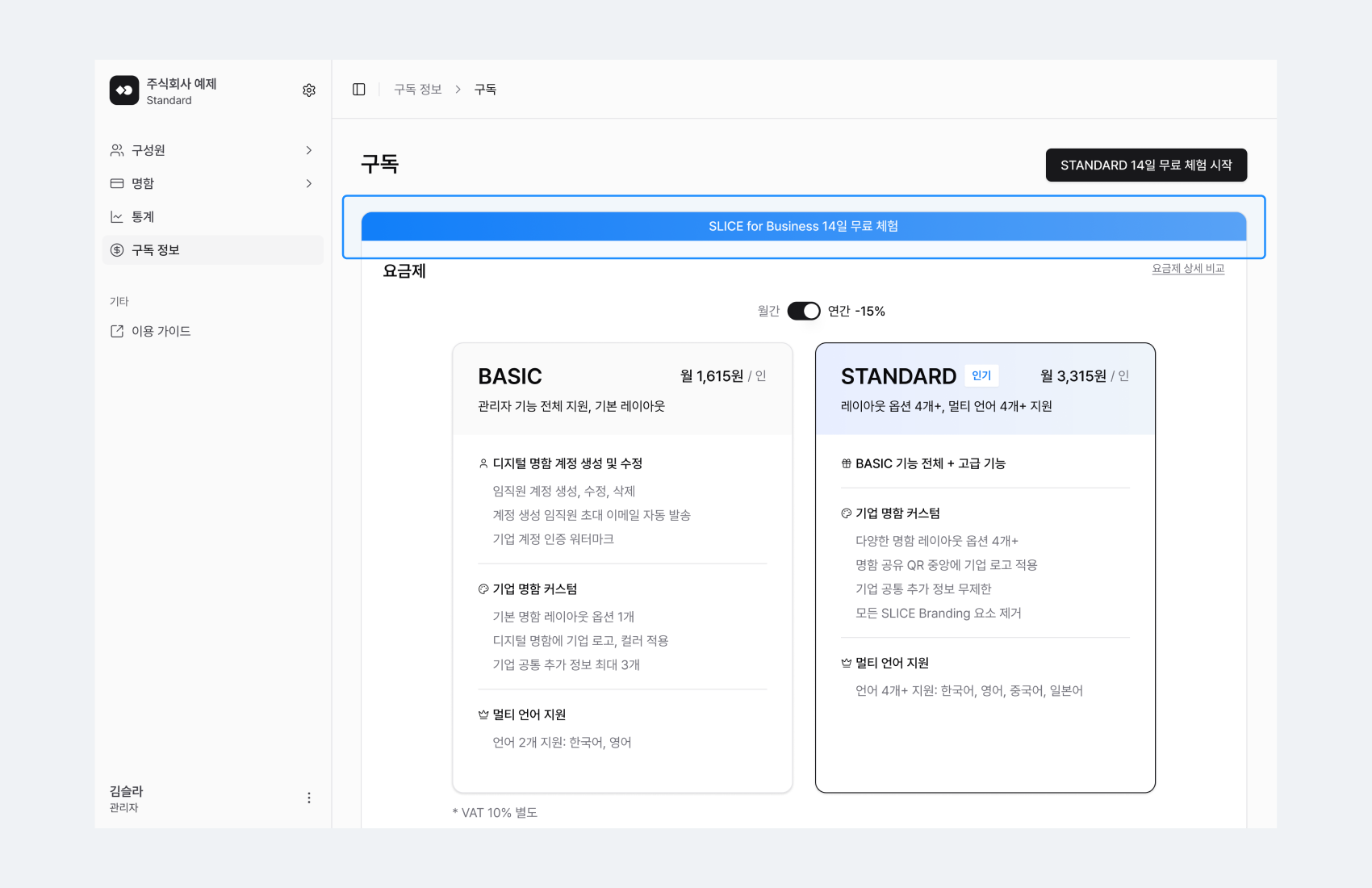1372x888 pixels.
Task: Click the 인기 badge
Action: (981, 375)
